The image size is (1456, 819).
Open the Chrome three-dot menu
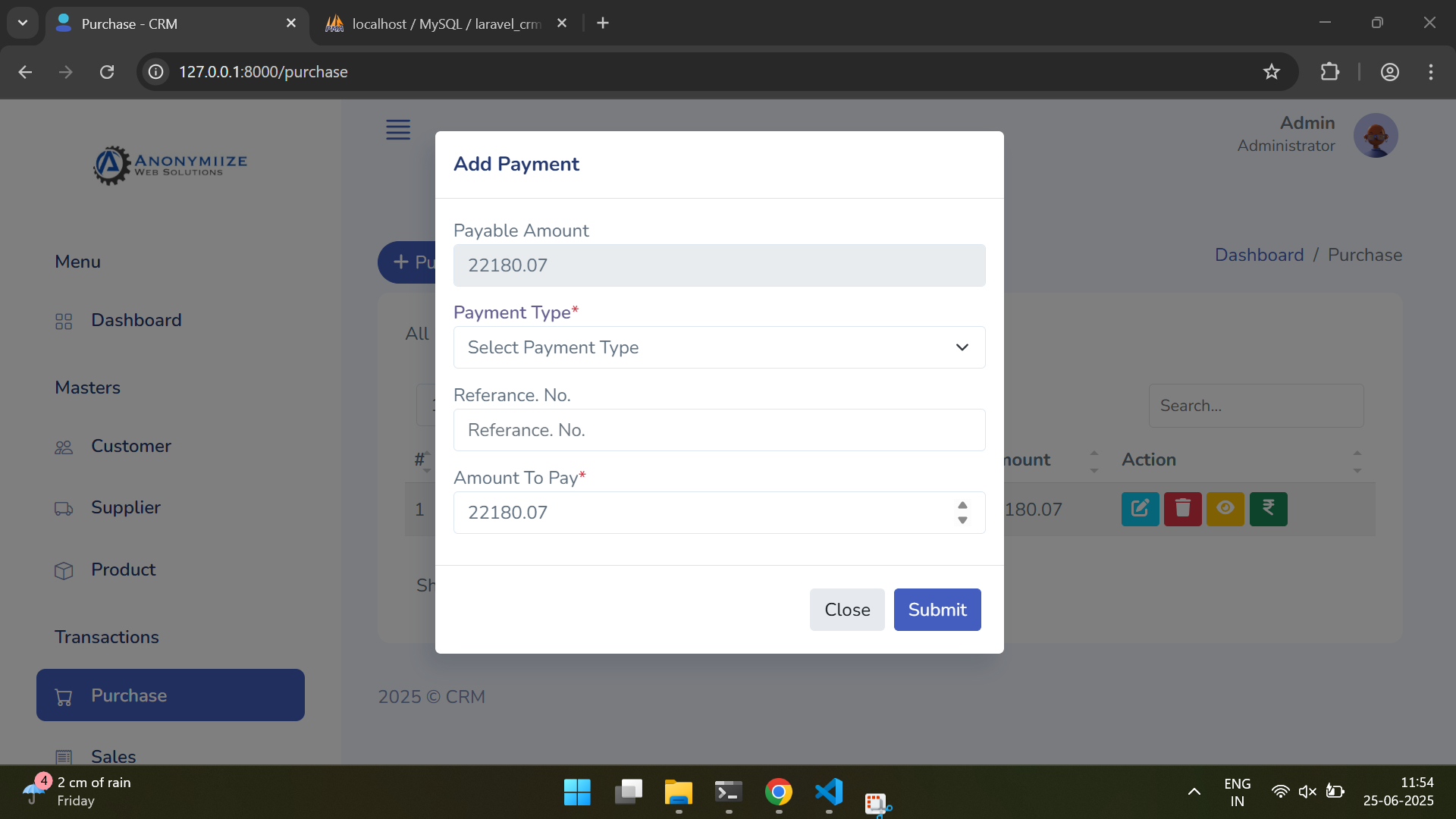[x=1431, y=72]
